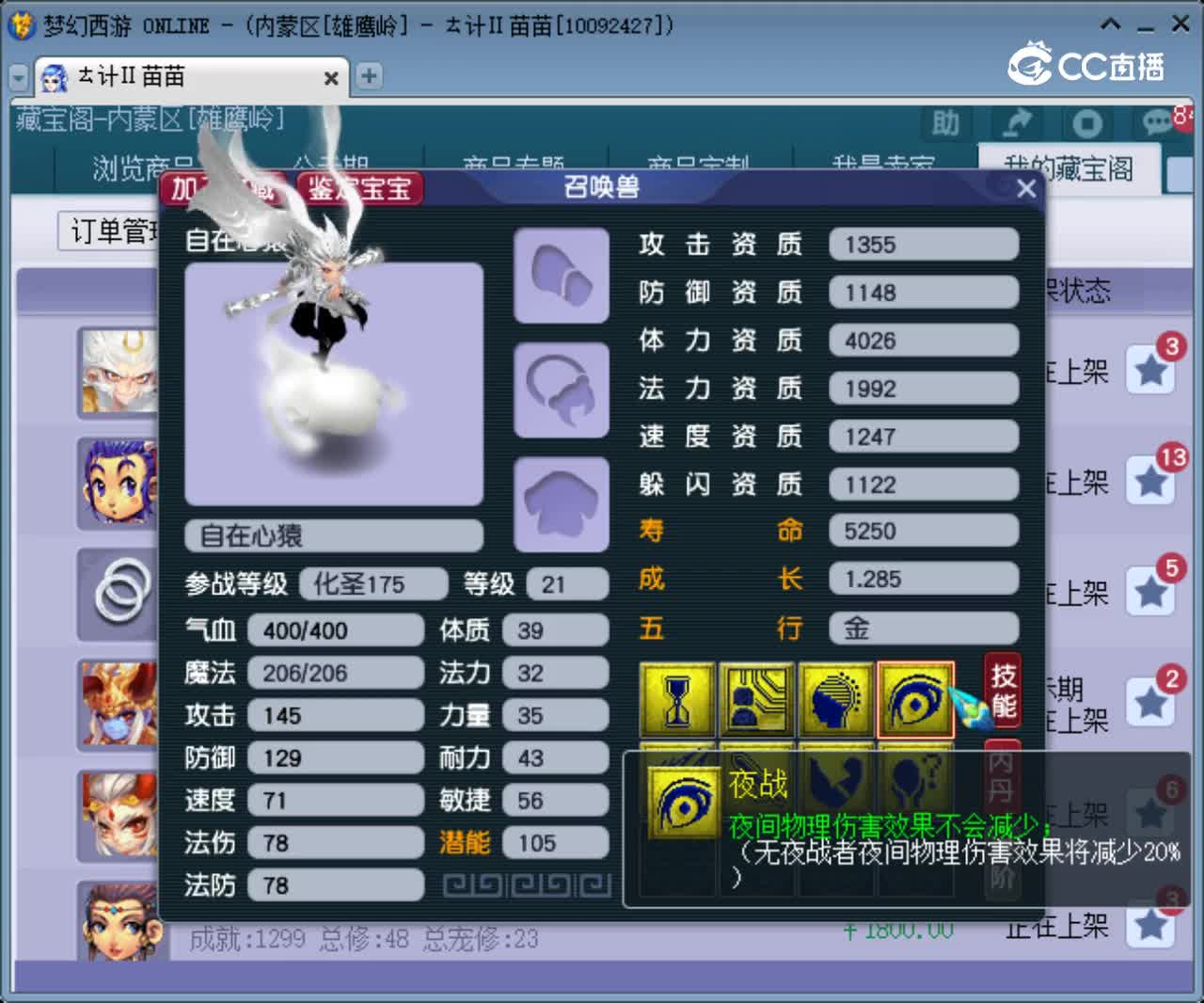
Task: Click the 夜战 tooltip skill icon
Action: [x=682, y=802]
